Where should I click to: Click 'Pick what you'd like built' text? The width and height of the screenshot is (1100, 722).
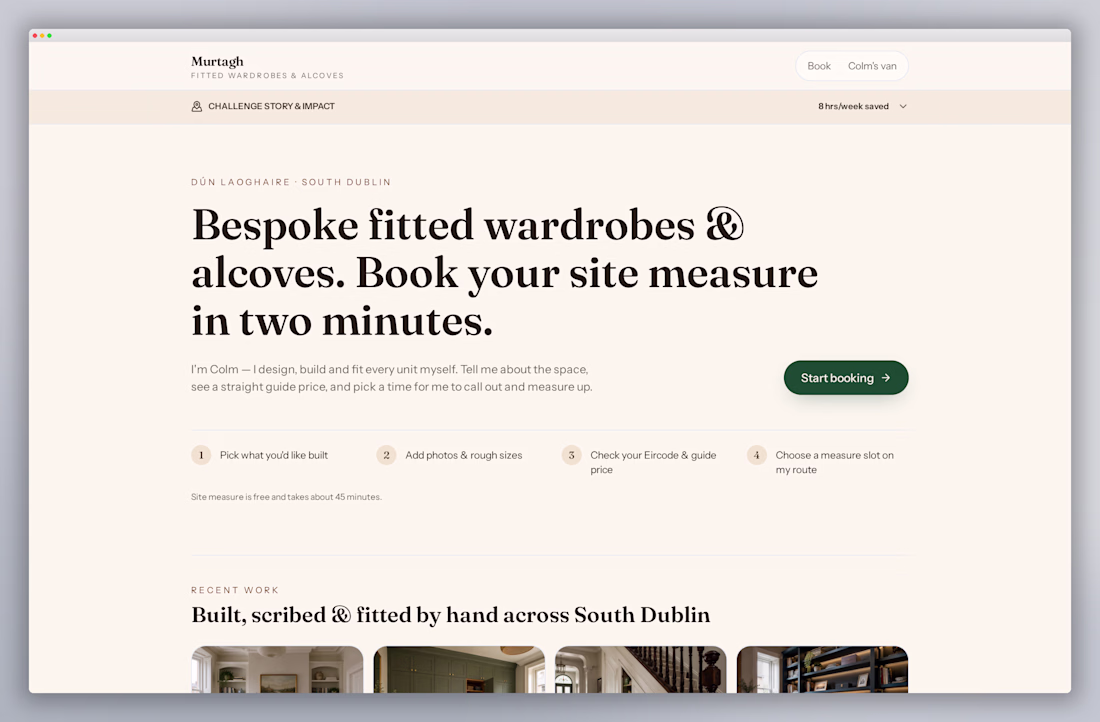(274, 455)
